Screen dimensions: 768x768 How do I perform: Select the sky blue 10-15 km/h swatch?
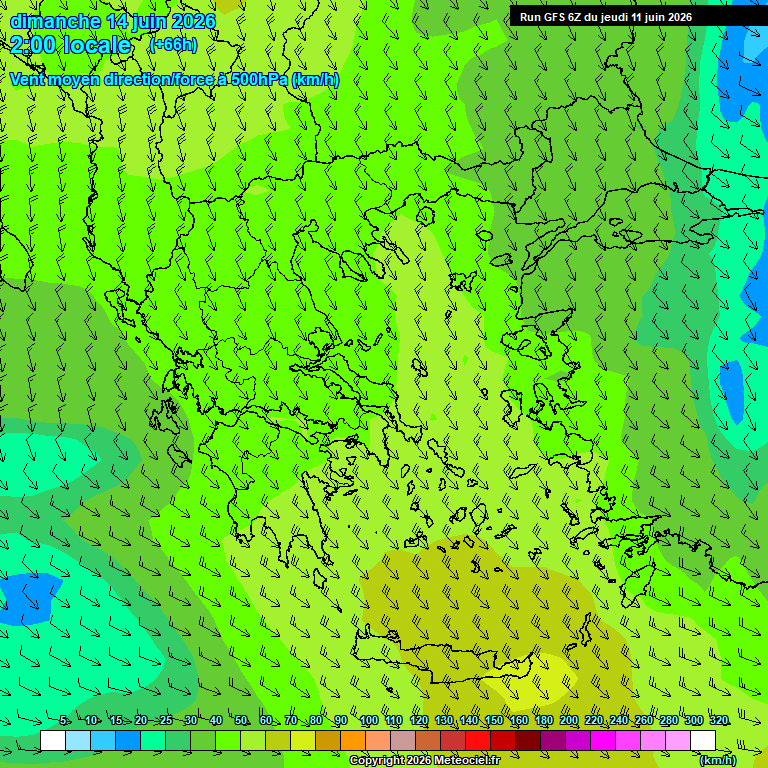click(103, 740)
